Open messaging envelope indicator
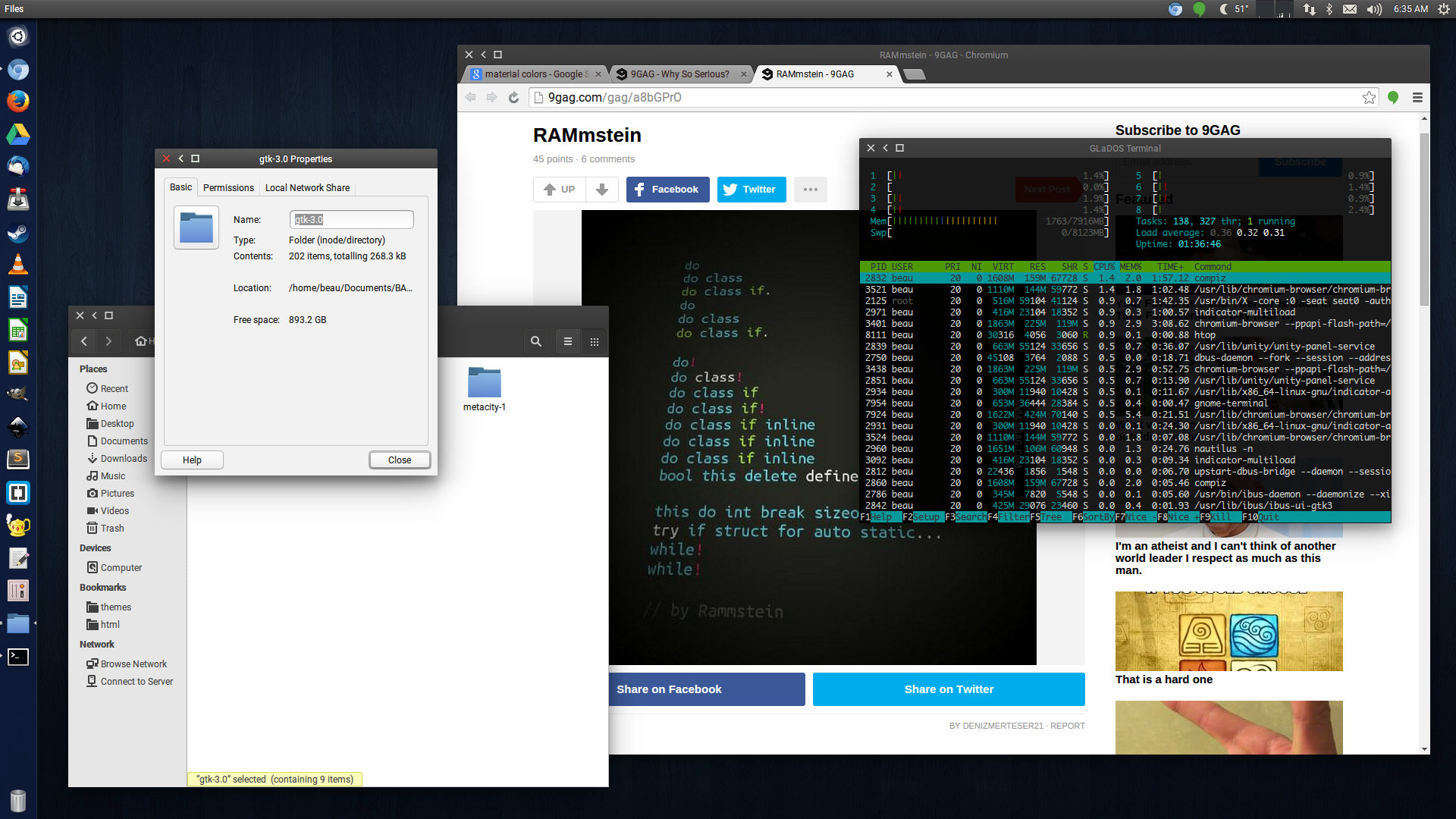This screenshot has width=1456, height=819. [x=1350, y=9]
